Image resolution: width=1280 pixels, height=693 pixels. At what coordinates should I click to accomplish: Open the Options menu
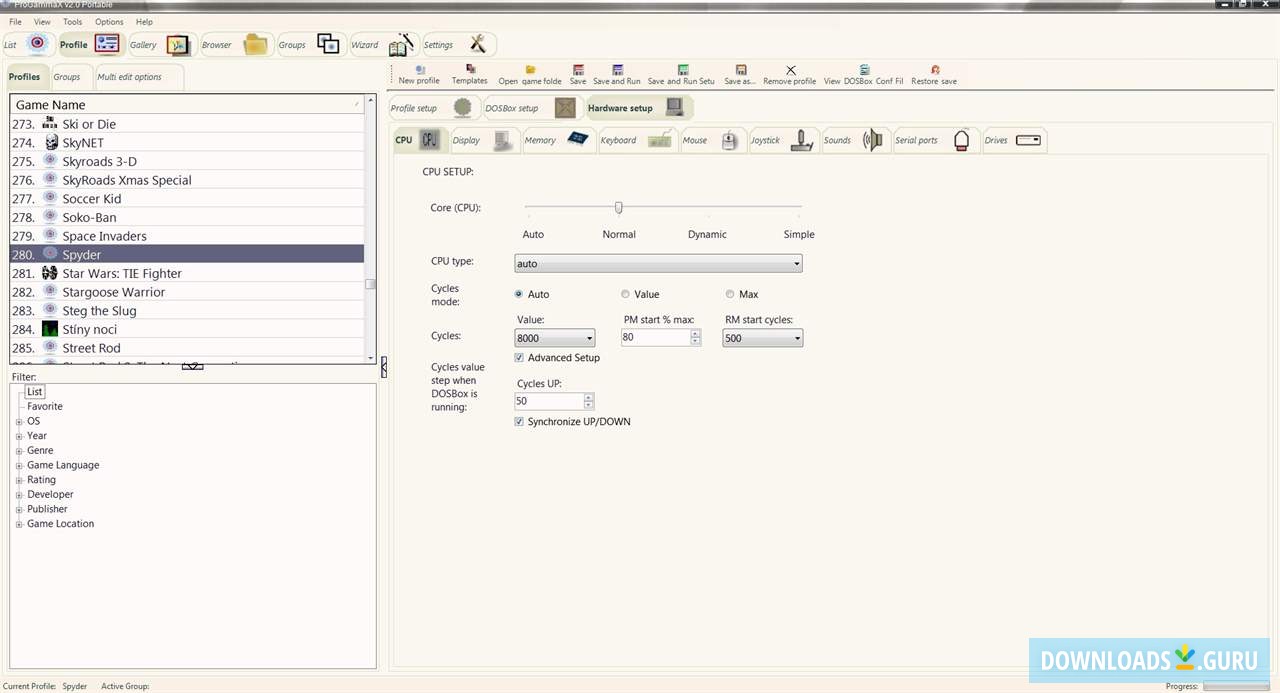[108, 21]
